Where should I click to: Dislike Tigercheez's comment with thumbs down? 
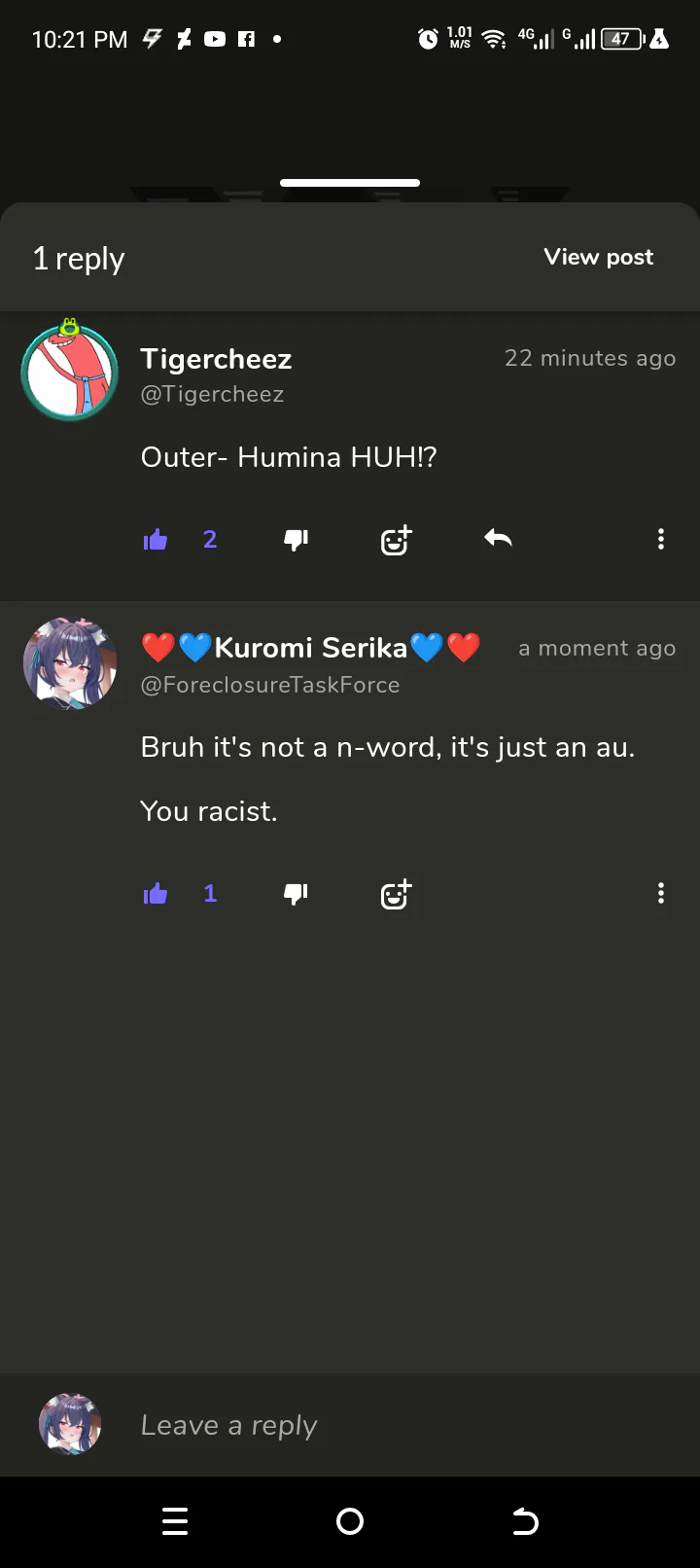point(297,540)
